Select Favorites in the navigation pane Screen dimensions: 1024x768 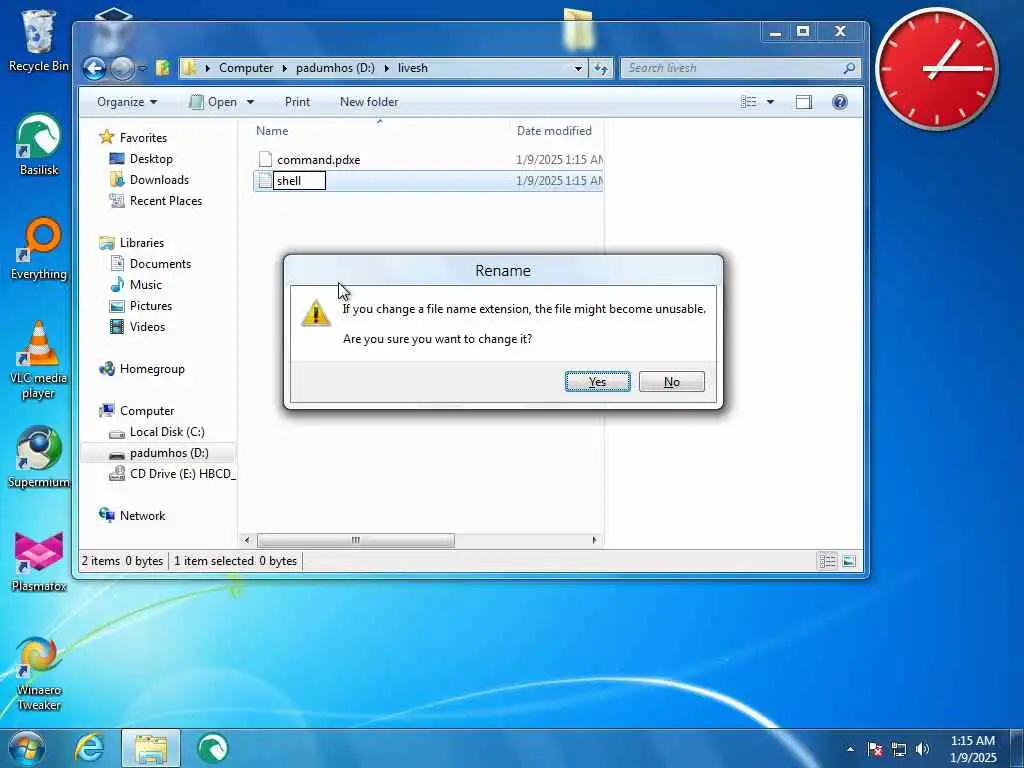tap(143, 138)
